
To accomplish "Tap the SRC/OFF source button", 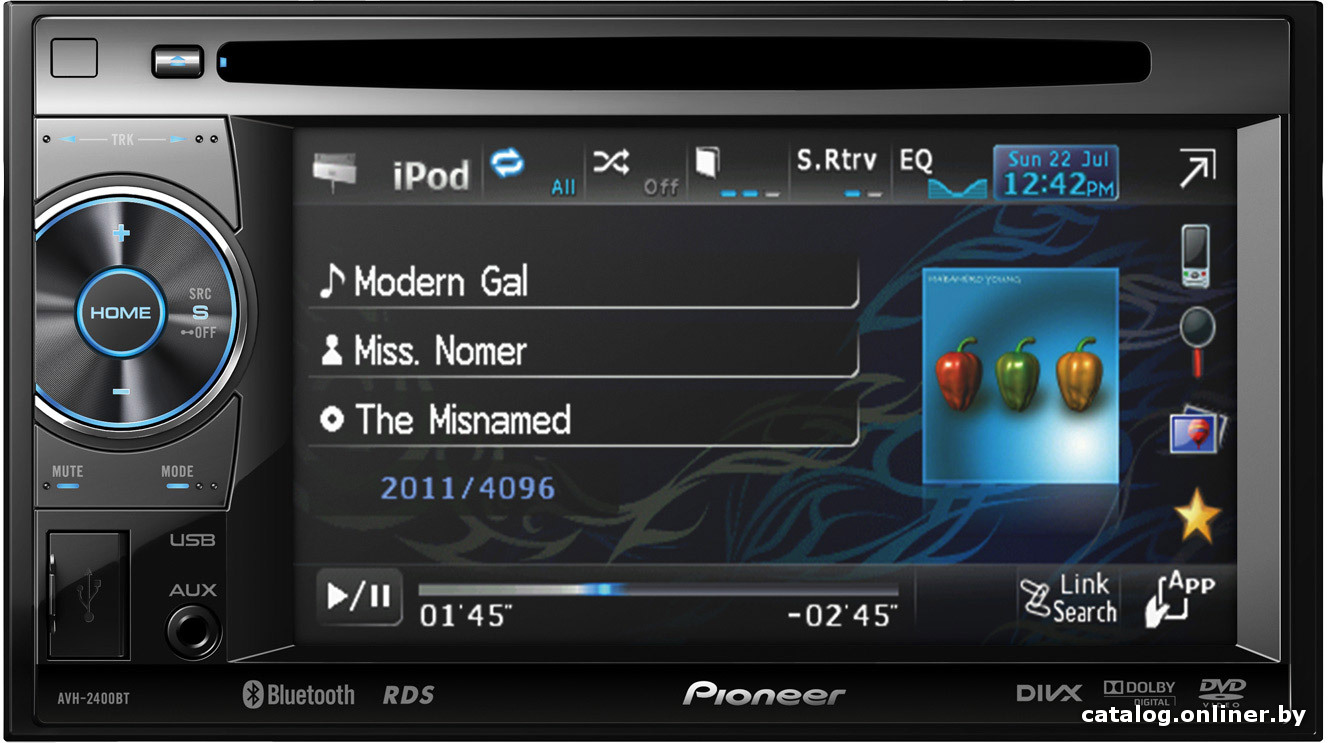I will click(x=201, y=313).
